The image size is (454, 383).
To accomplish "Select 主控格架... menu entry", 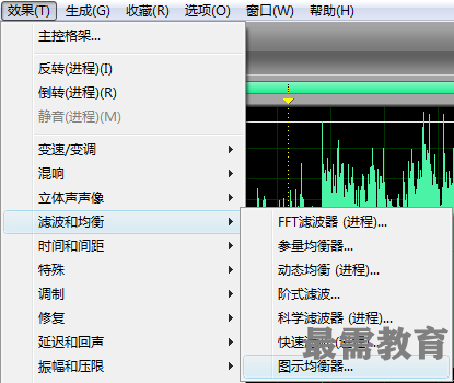I will point(123,36).
